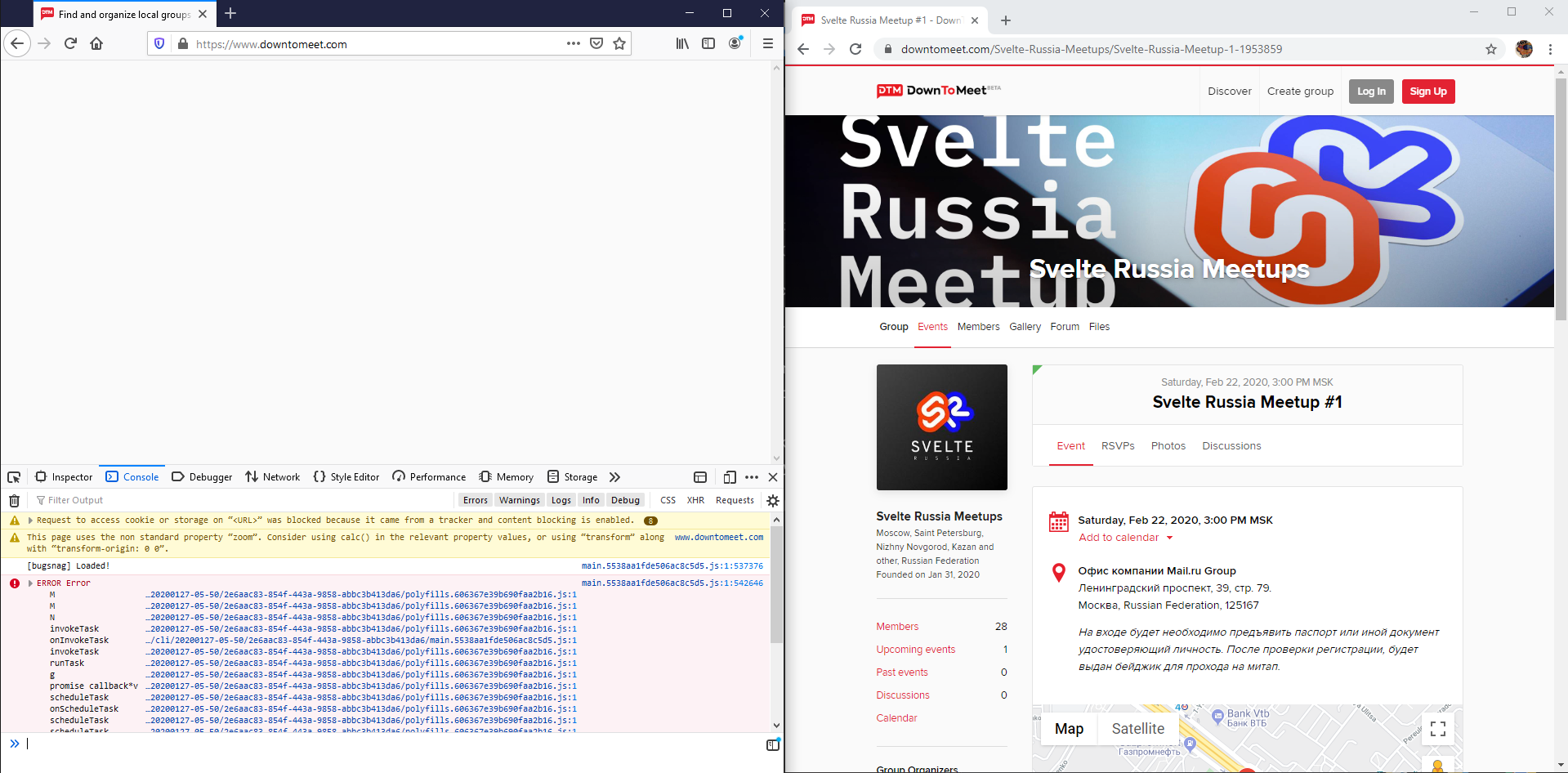Switch the map to Satellite view
The width and height of the screenshot is (1568, 773).
pos(1138,728)
